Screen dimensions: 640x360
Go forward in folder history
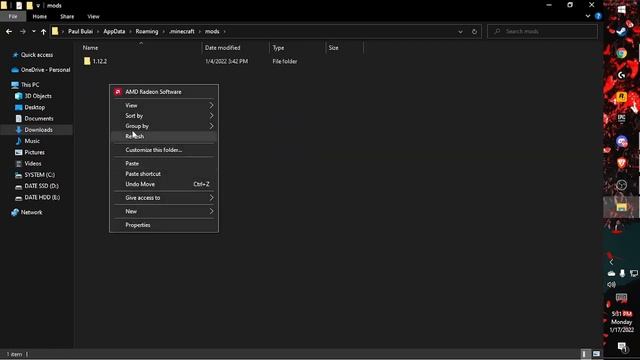tap(23, 31)
